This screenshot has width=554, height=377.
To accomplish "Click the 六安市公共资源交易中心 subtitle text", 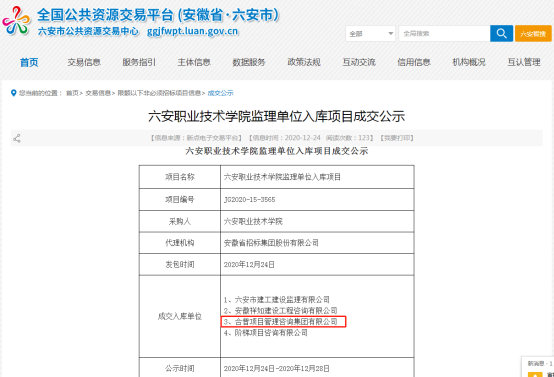I will tap(88, 31).
